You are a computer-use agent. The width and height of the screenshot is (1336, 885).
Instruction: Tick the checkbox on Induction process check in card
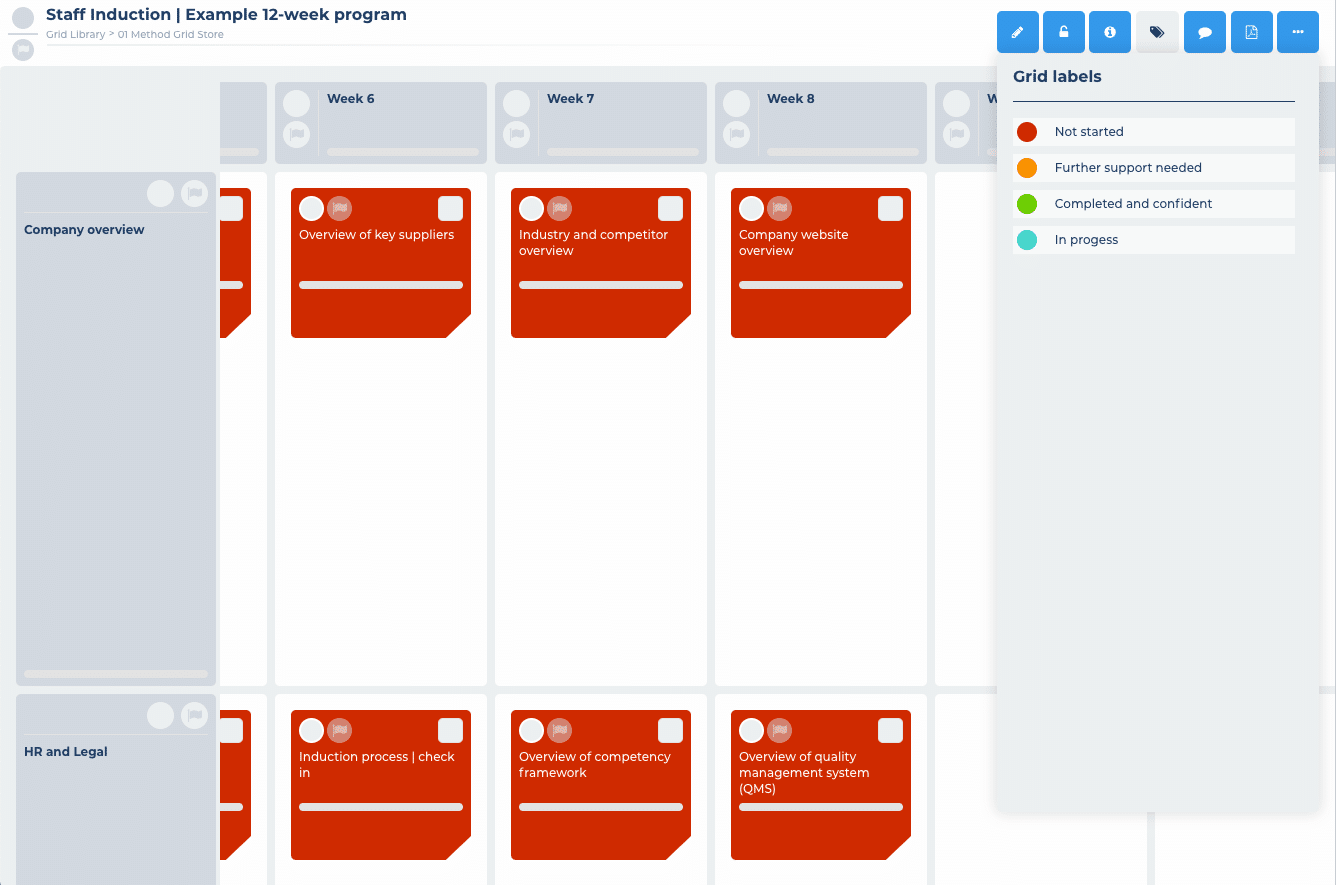click(x=450, y=730)
